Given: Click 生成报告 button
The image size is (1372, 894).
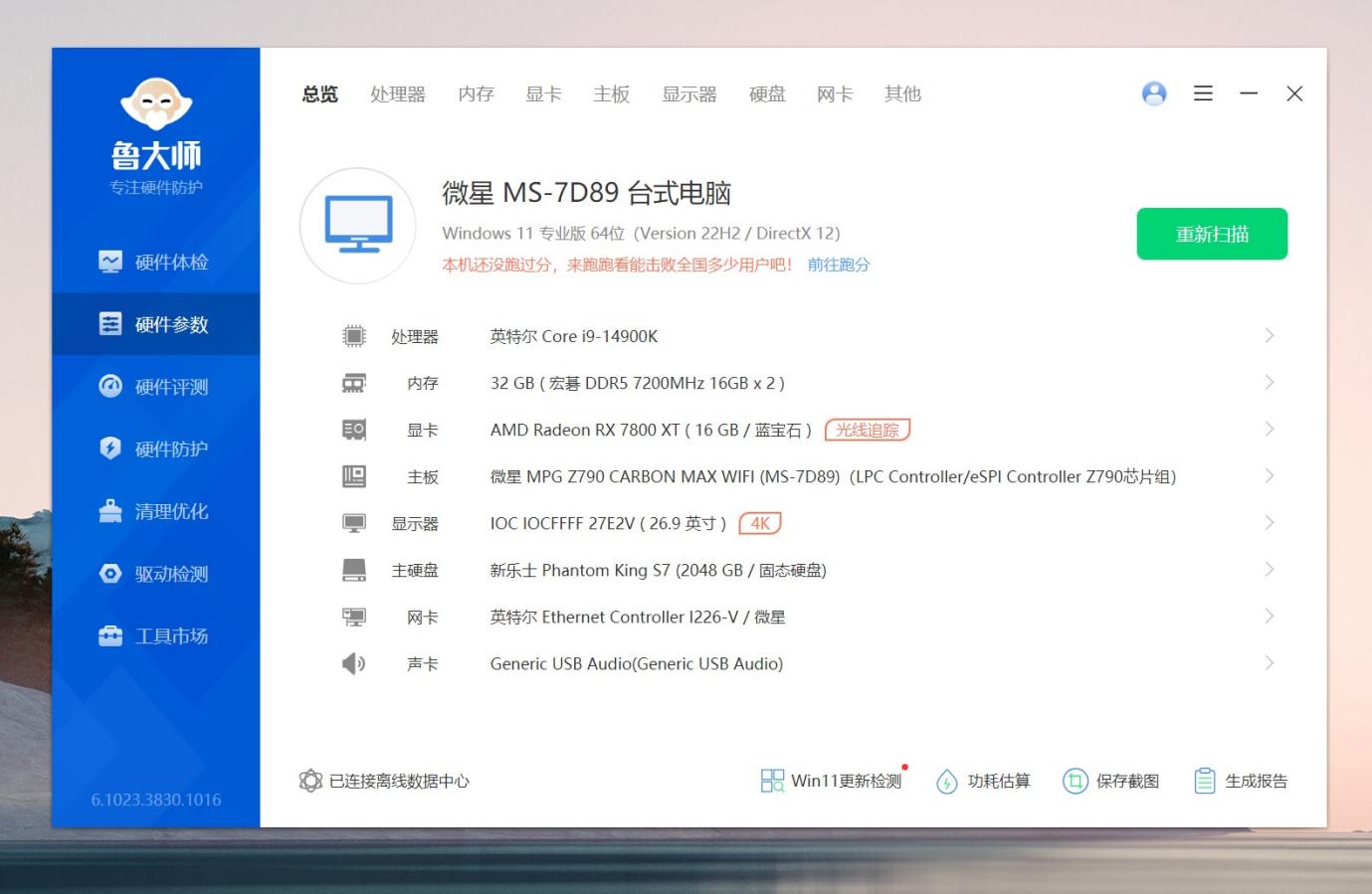Looking at the screenshot, I should (1241, 781).
